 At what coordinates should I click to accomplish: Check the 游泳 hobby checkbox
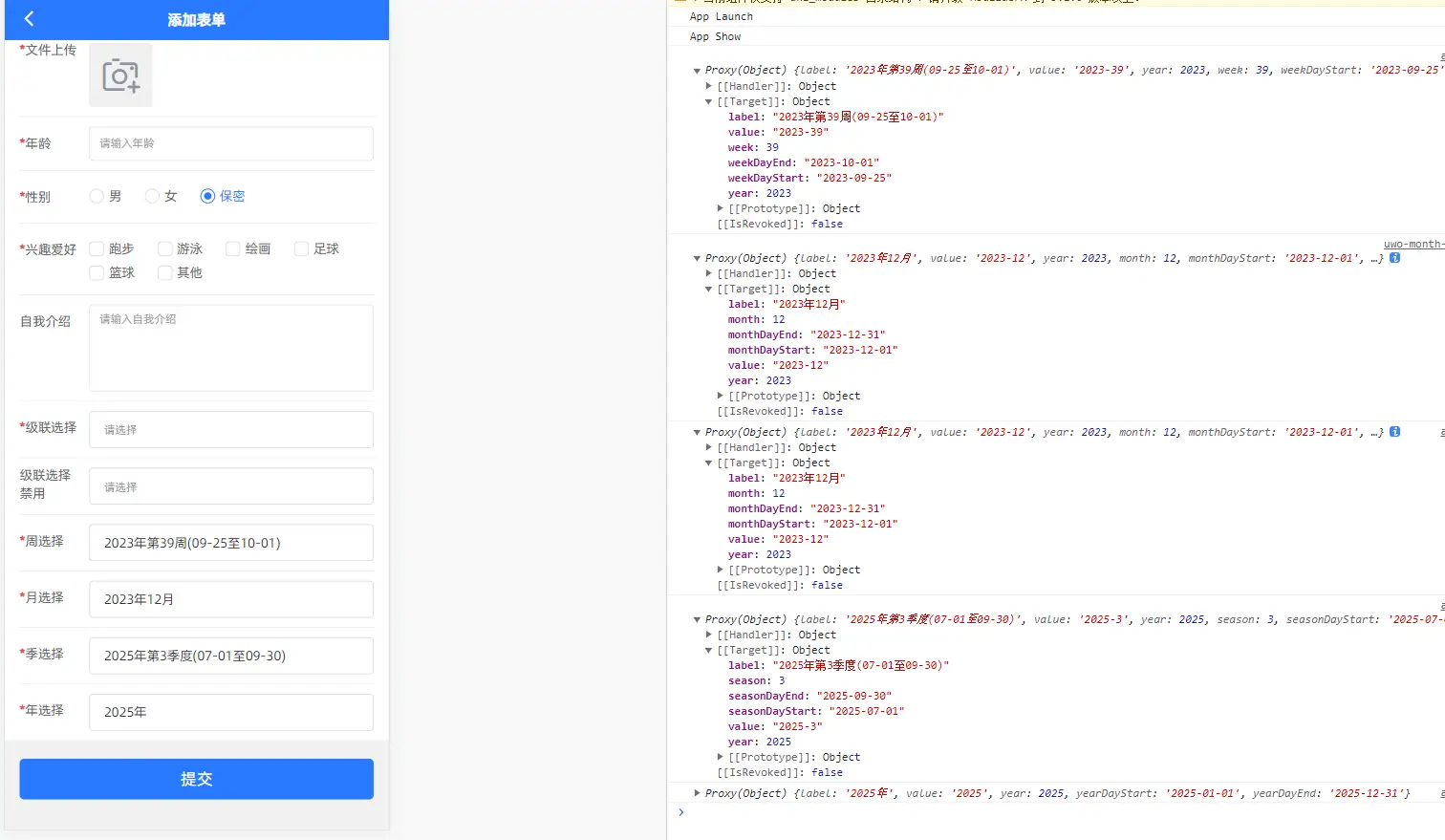(x=165, y=248)
